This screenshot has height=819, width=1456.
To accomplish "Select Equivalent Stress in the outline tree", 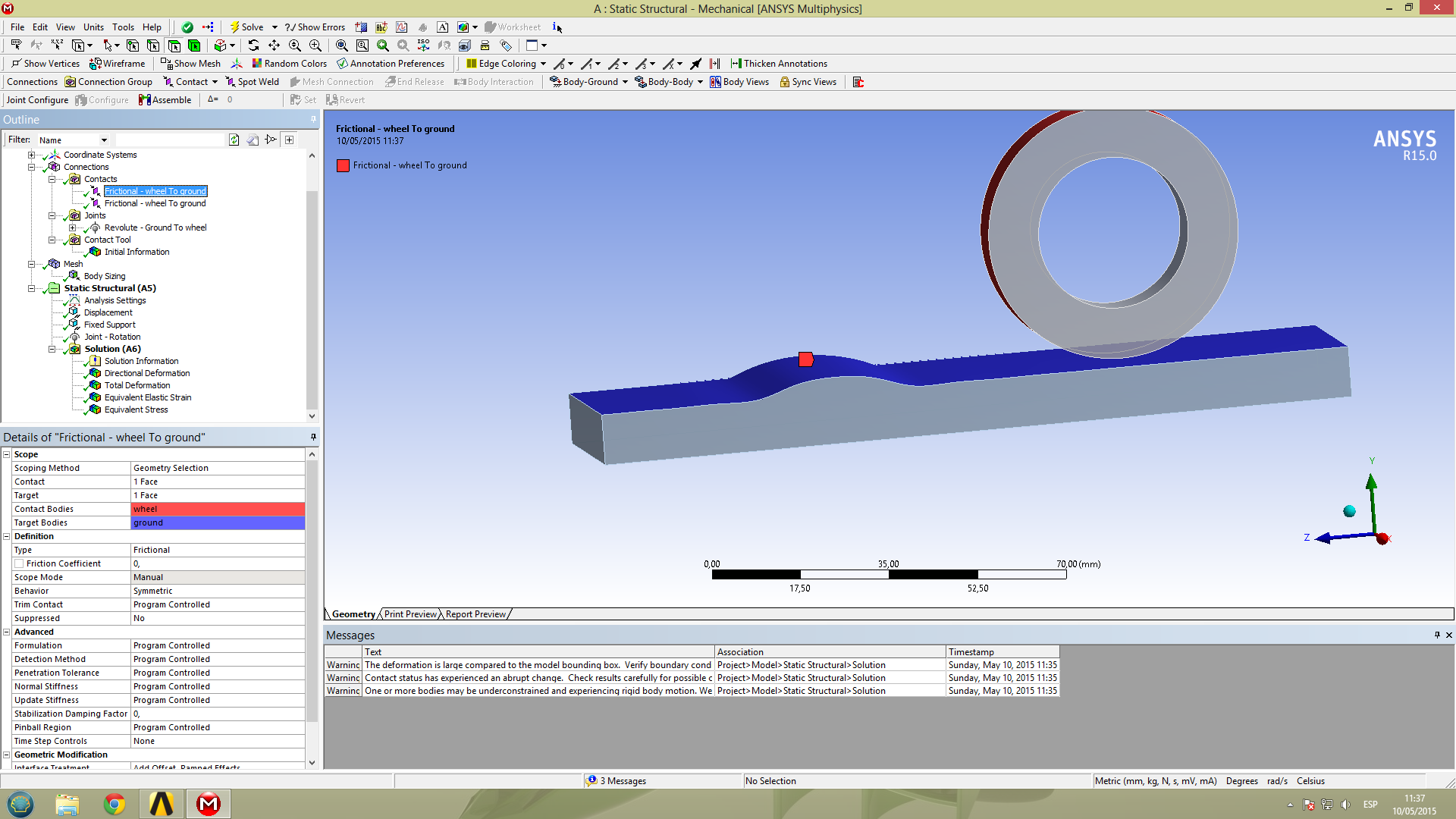I will click(136, 409).
